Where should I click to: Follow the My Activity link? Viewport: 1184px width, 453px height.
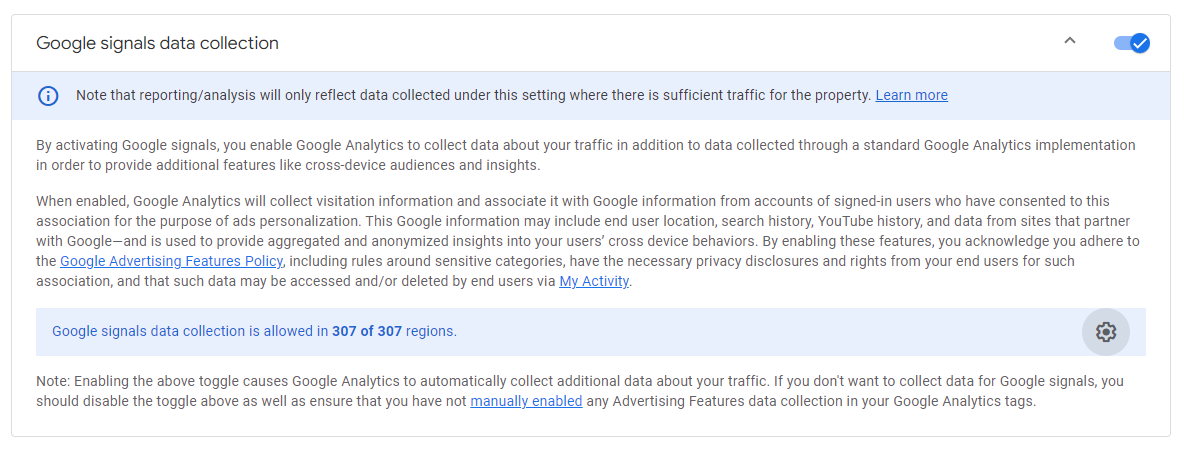(594, 281)
